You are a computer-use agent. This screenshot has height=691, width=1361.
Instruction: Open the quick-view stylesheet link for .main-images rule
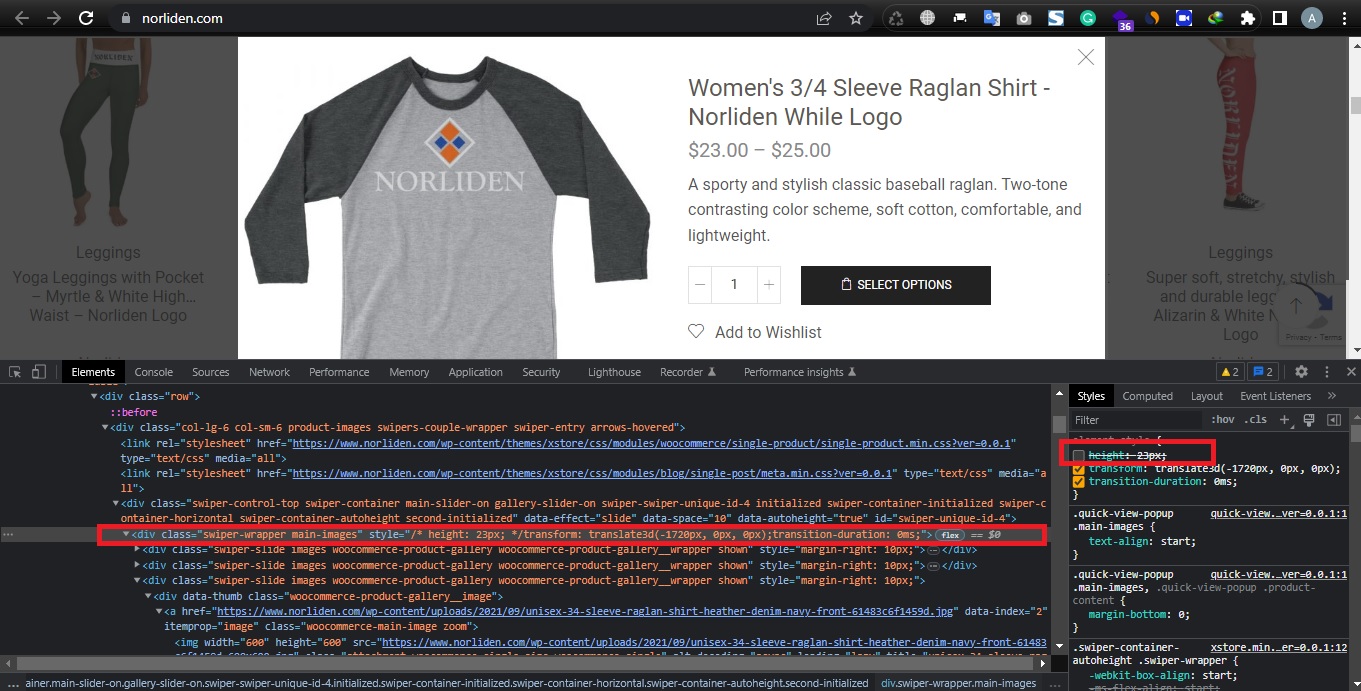point(1279,513)
